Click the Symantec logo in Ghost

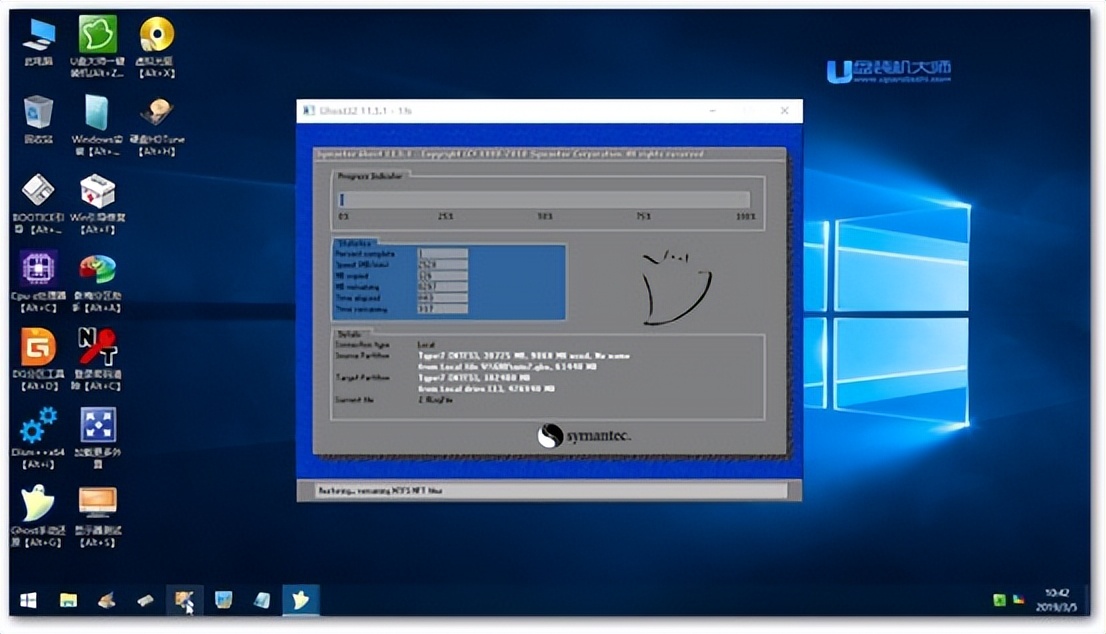584,435
